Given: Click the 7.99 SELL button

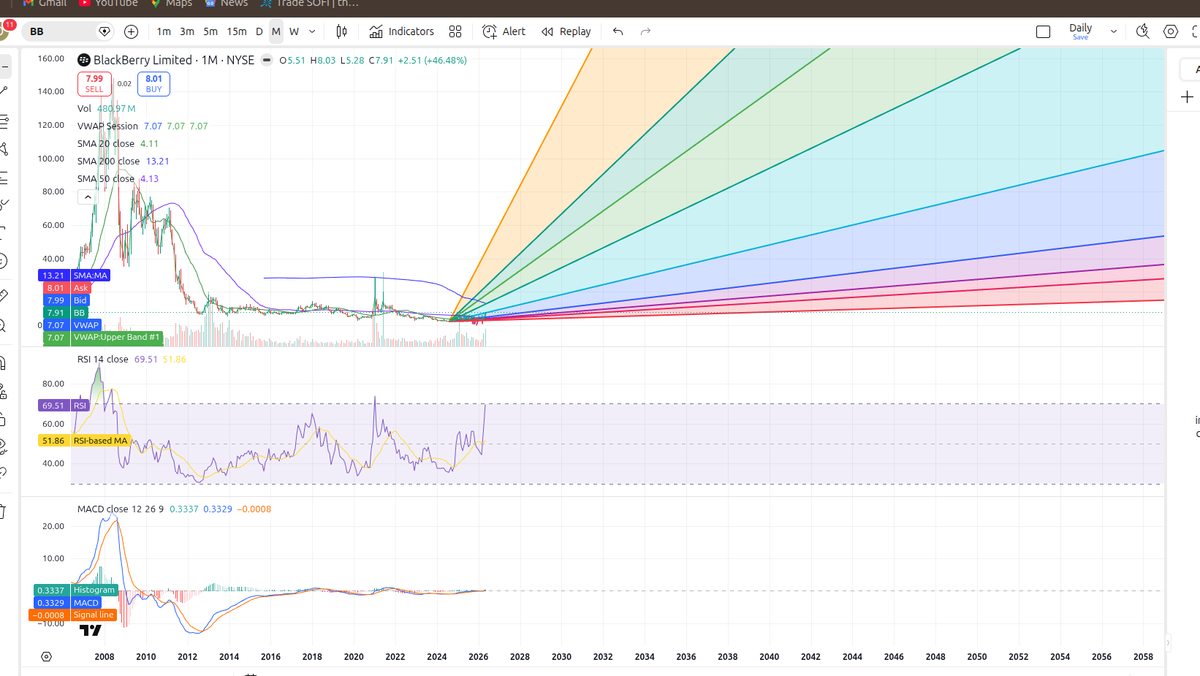Looking at the screenshot, I should [94, 83].
